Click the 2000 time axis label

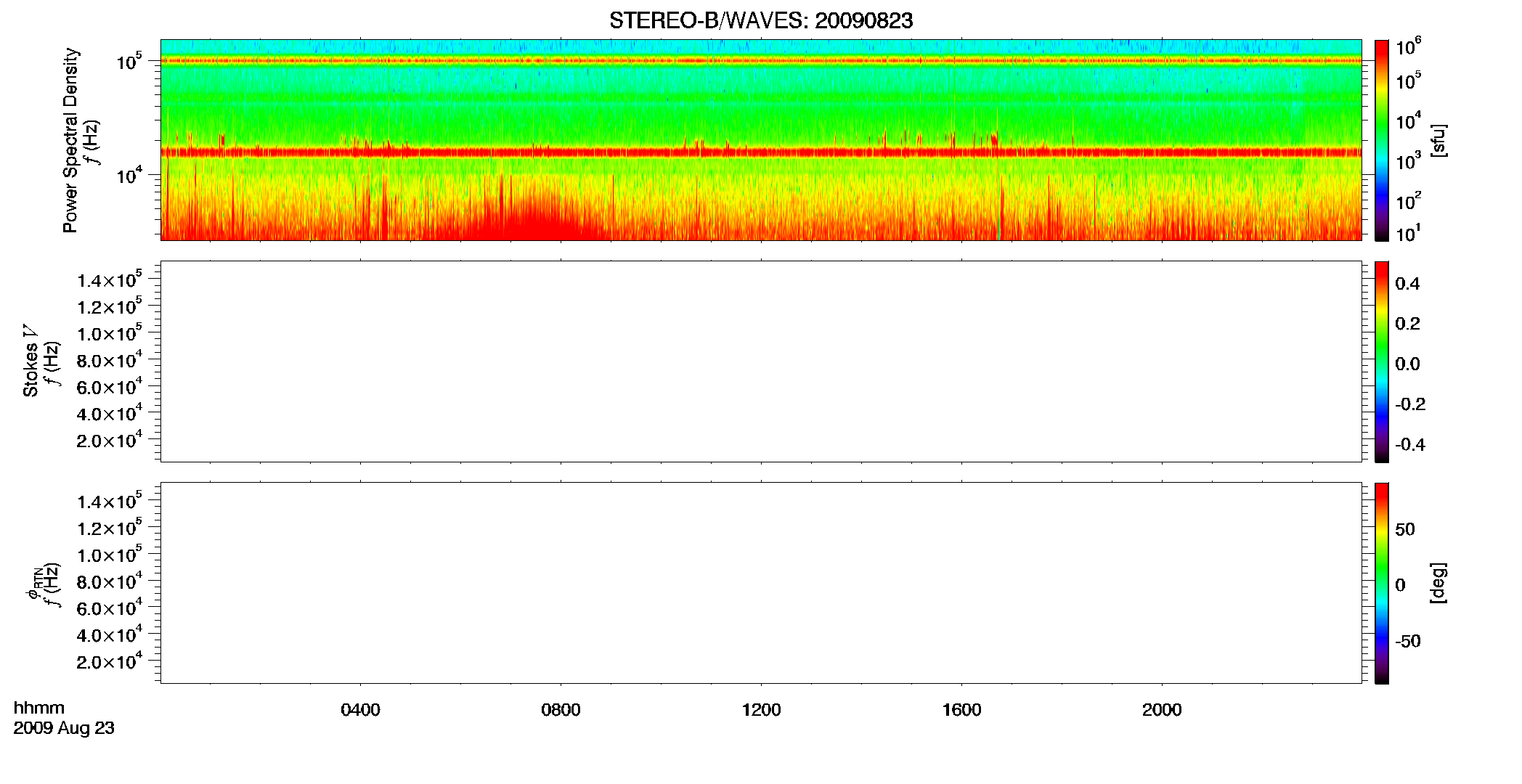pyautogui.click(x=1162, y=710)
